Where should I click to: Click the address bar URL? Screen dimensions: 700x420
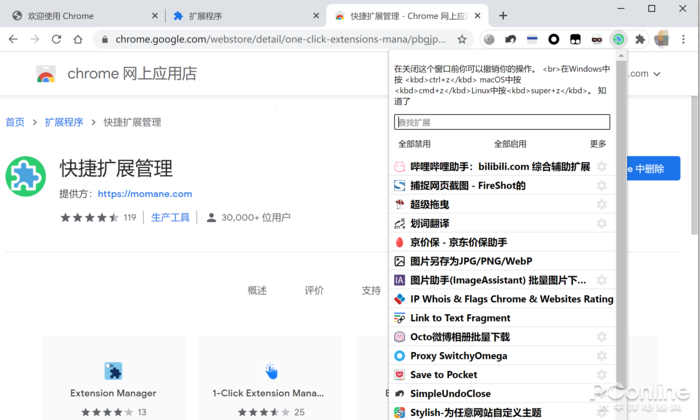[x=280, y=39]
